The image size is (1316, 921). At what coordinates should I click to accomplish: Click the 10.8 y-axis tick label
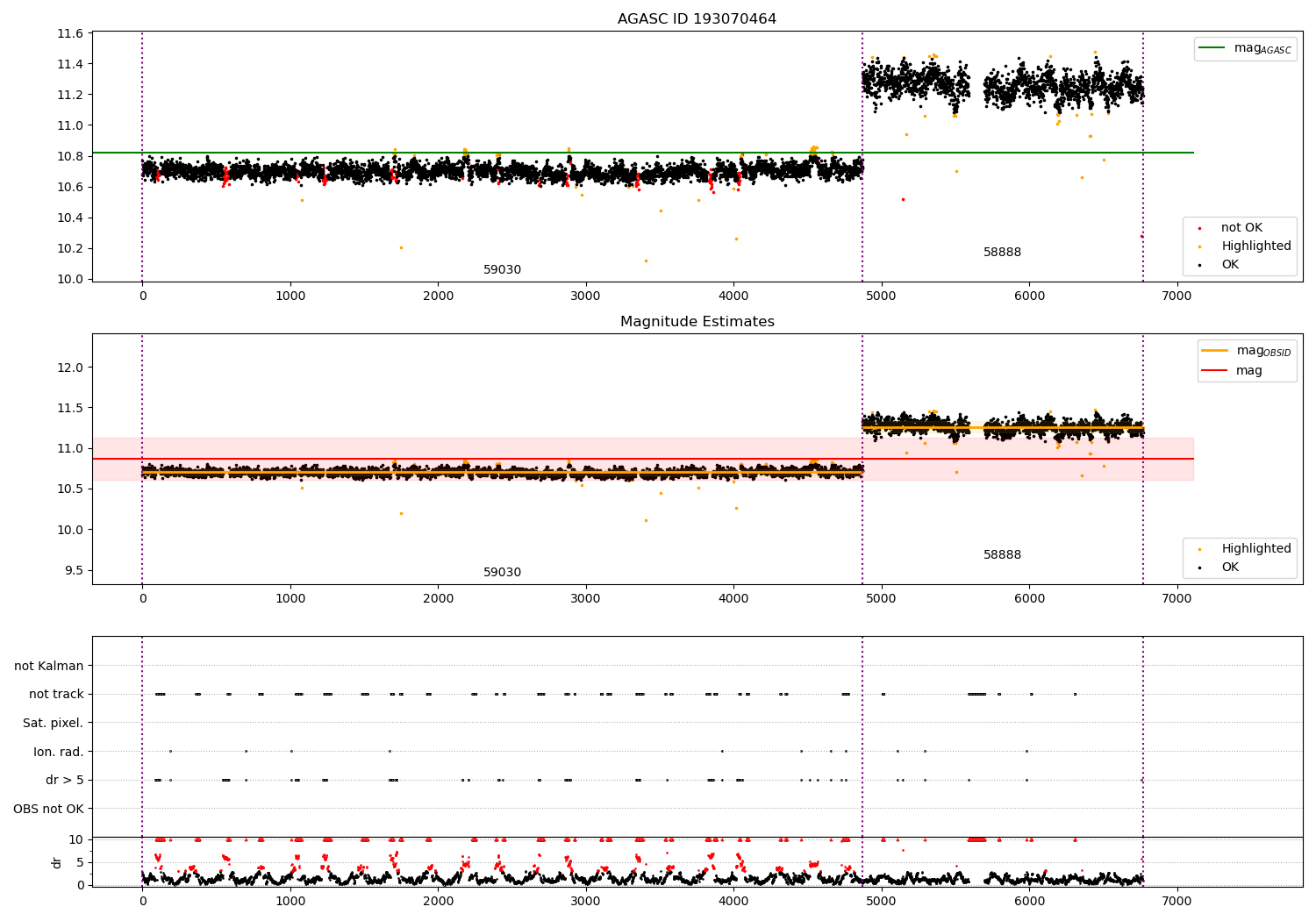[69, 156]
